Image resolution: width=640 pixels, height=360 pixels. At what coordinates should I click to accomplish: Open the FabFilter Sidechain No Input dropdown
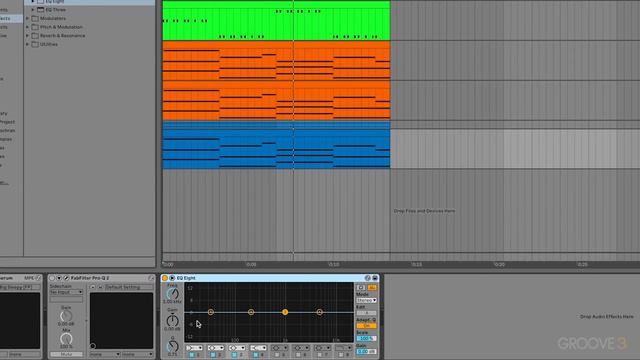tap(66, 292)
